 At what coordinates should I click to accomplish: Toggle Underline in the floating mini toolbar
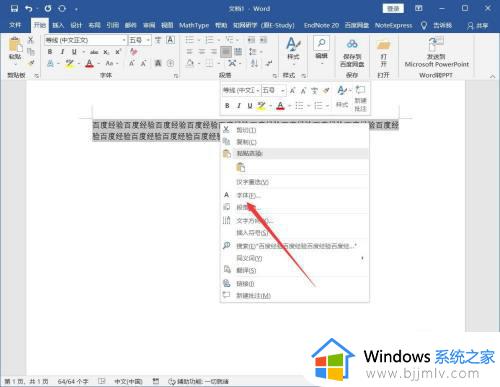pos(250,106)
